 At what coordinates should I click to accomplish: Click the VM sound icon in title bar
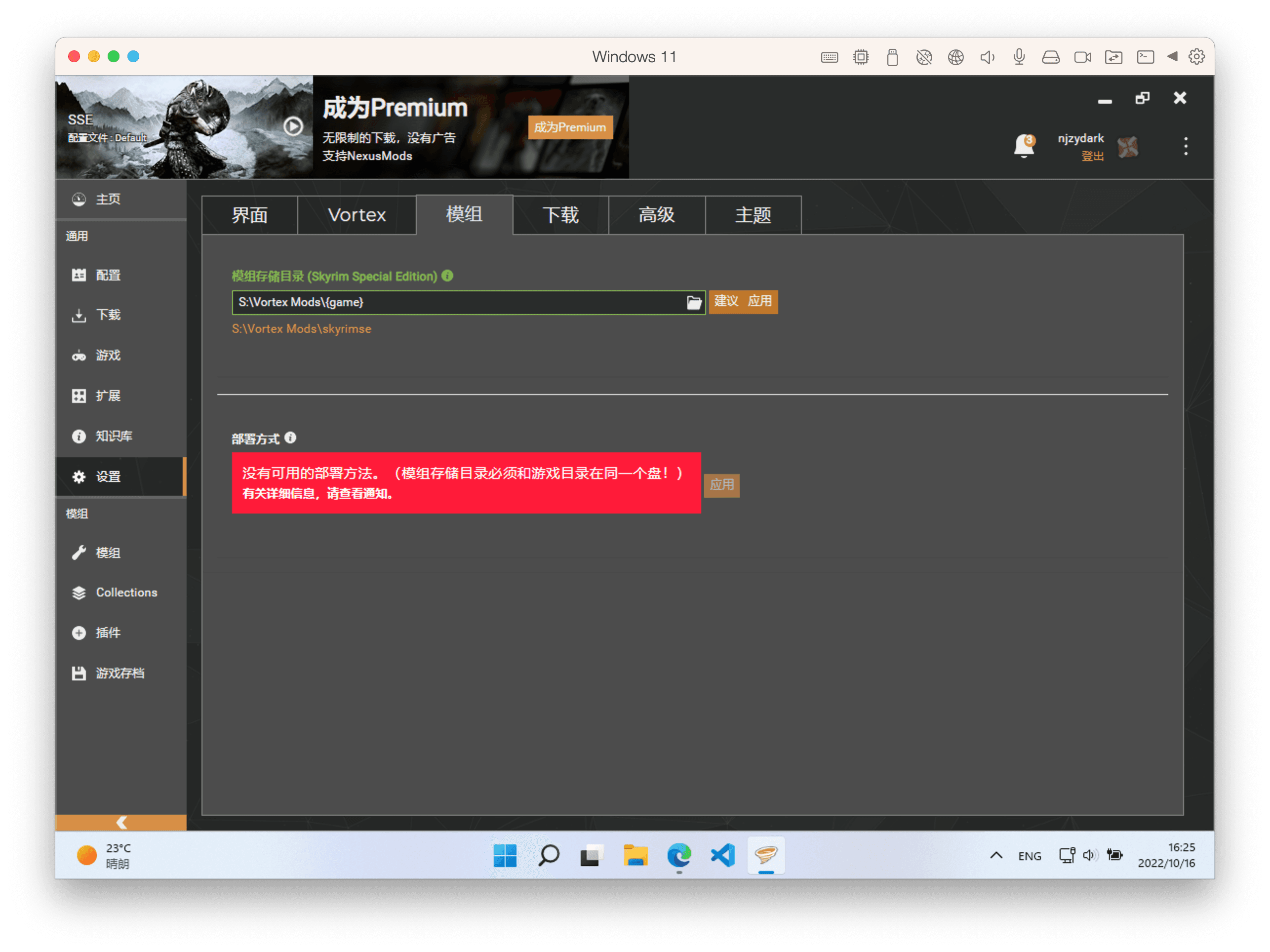988,57
